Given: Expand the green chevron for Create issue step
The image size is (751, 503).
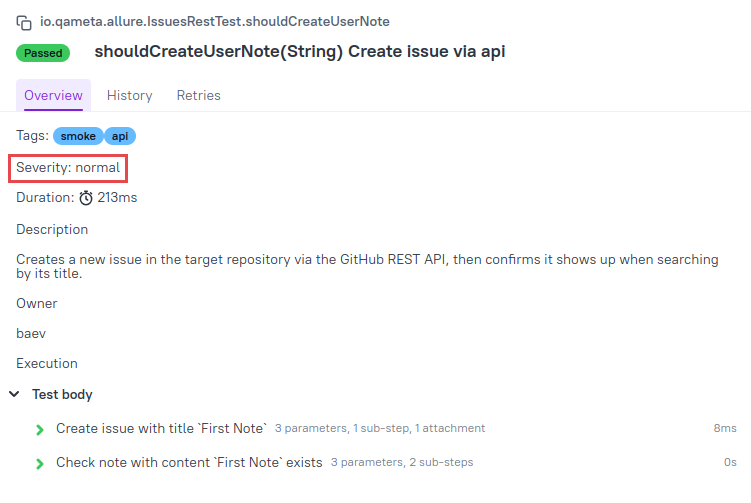Looking at the screenshot, I should click(x=40, y=430).
